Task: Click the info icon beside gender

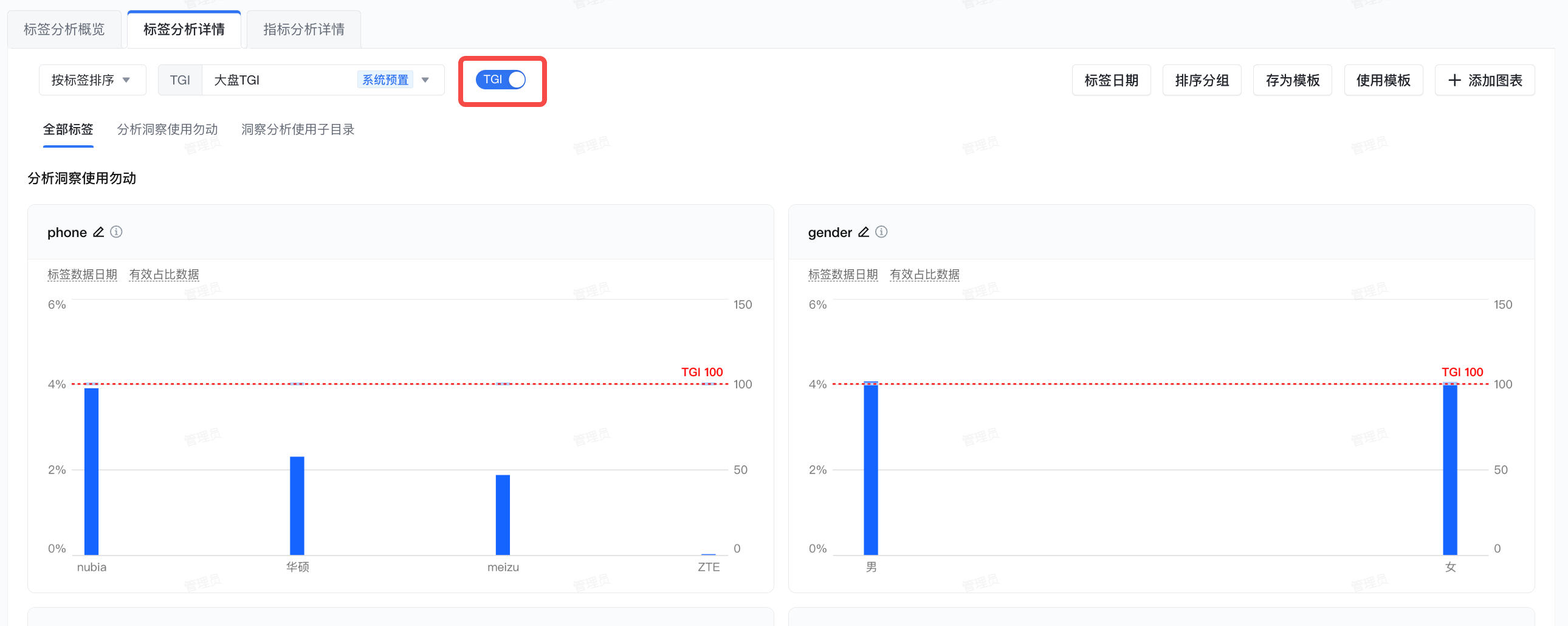Action: point(881,232)
